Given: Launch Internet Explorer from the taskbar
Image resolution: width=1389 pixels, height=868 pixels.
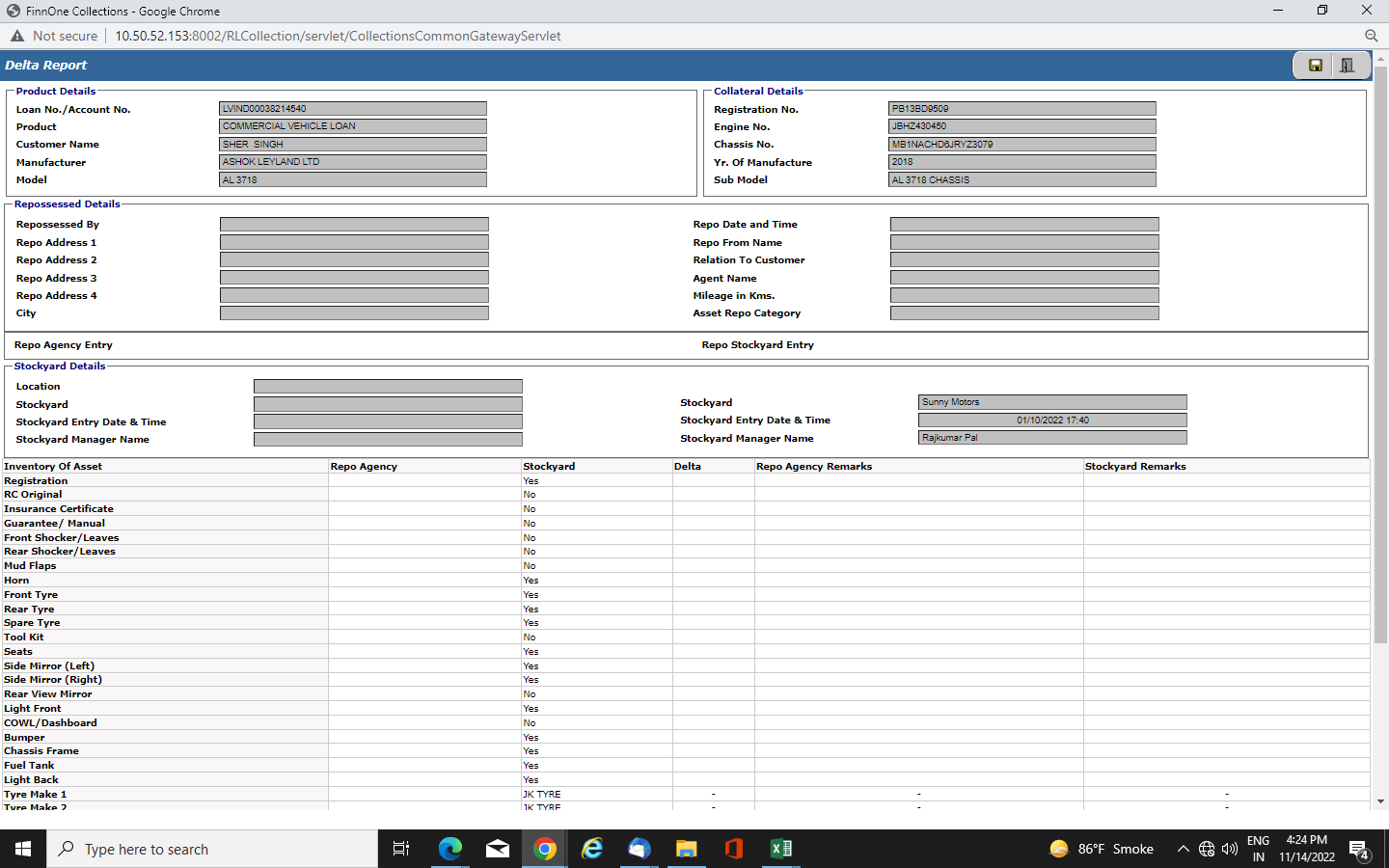Looking at the screenshot, I should pos(592,849).
